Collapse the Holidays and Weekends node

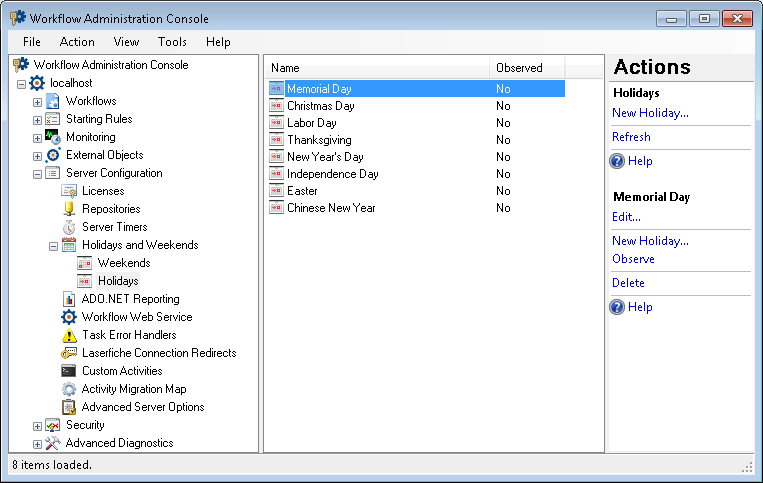point(54,246)
